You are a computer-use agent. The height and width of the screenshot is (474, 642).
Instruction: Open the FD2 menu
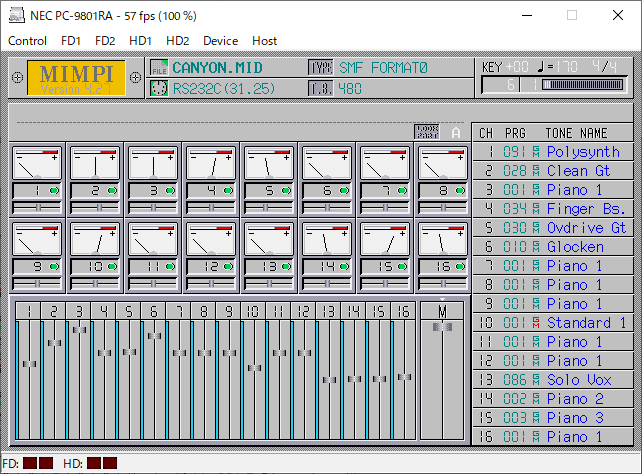tap(105, 41)
